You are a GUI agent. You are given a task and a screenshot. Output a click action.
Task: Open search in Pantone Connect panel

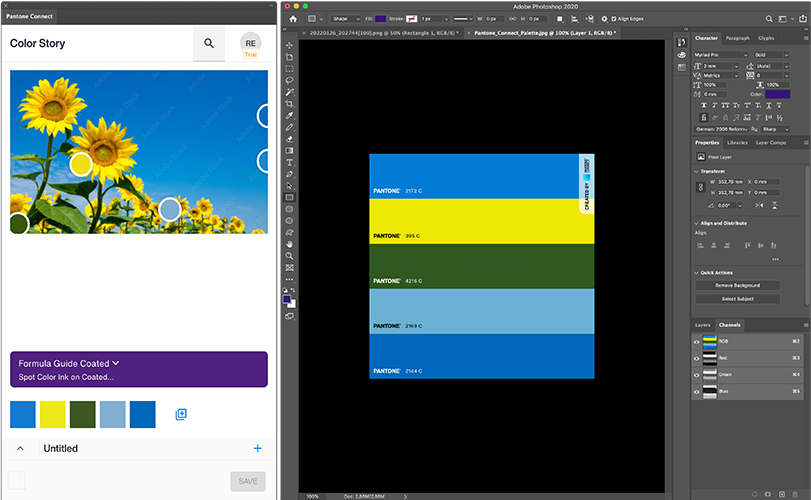point(209,43)
